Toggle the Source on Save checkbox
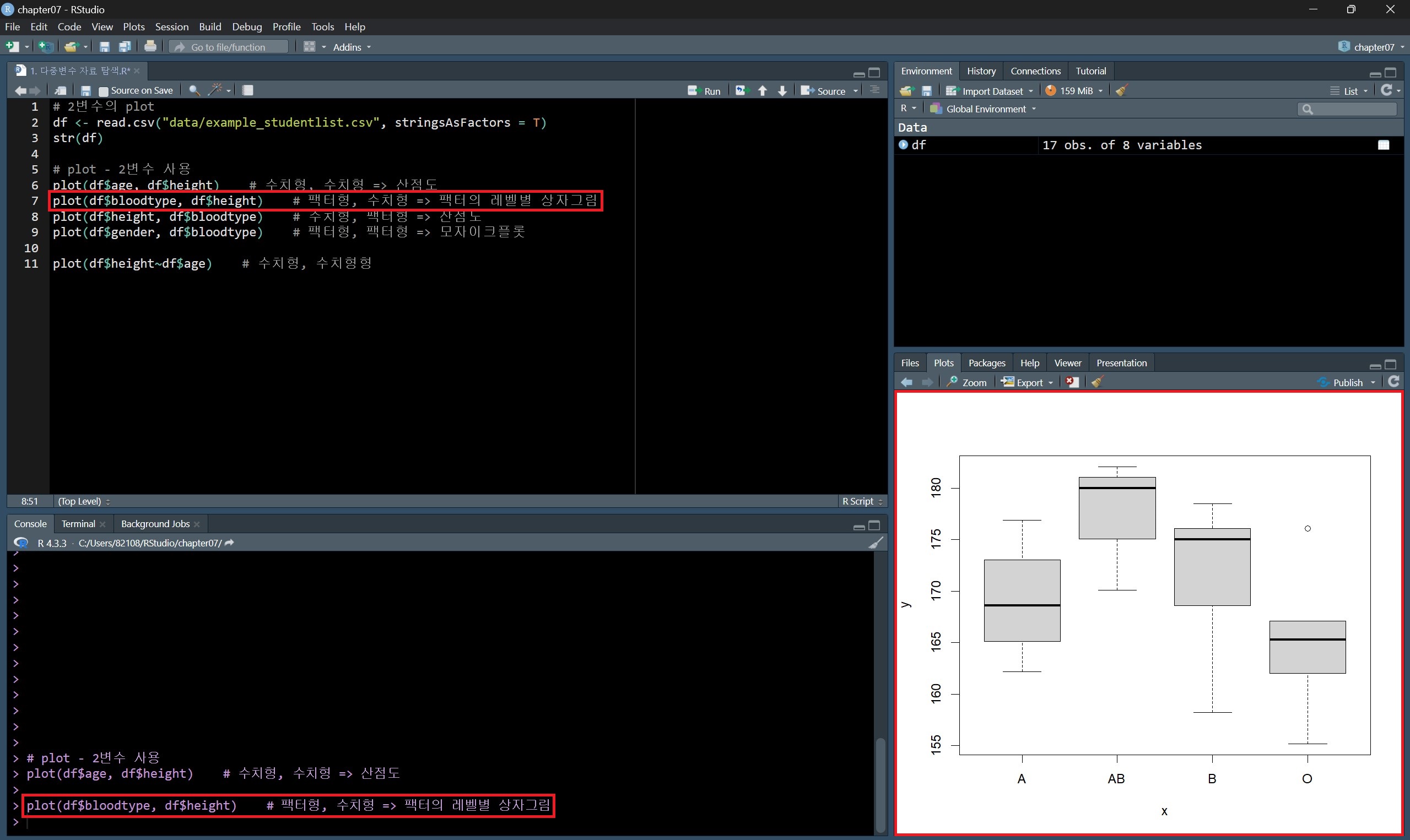The width and height of the screenshot is (1410, 840). click(104, 90)
